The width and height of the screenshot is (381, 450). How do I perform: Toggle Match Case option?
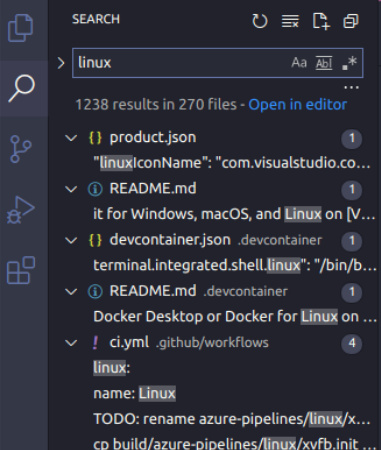click(x=299, y=63)
